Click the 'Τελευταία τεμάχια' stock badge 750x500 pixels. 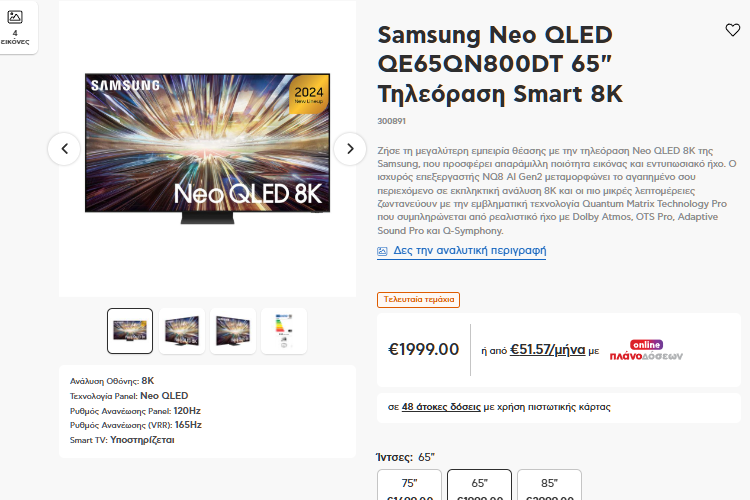pyautogui.click(x=418, y=299)
